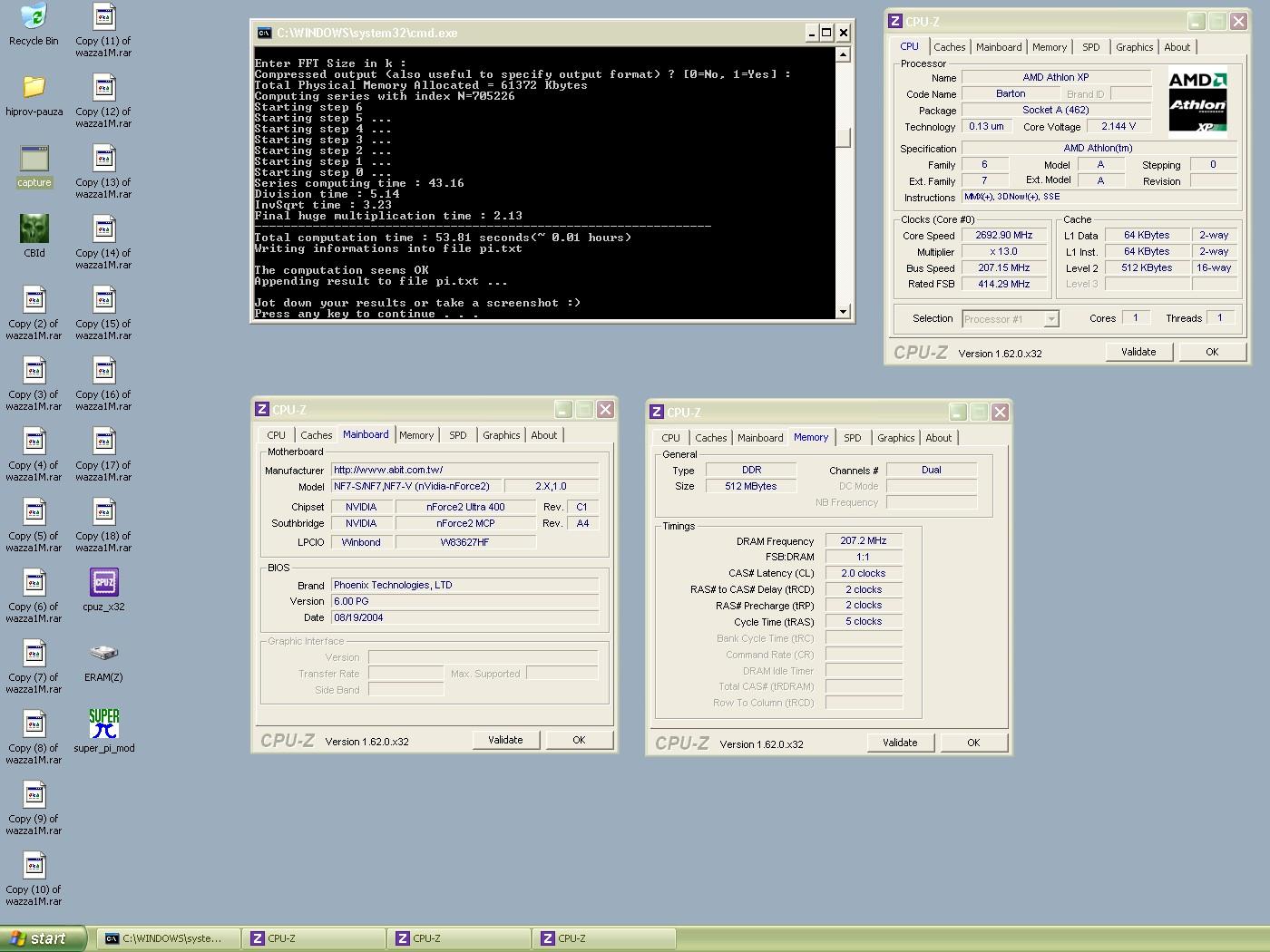Click the abit.com.tw manufacturer field
This screenshot has height=952, width=1270.
click(464, 470)
